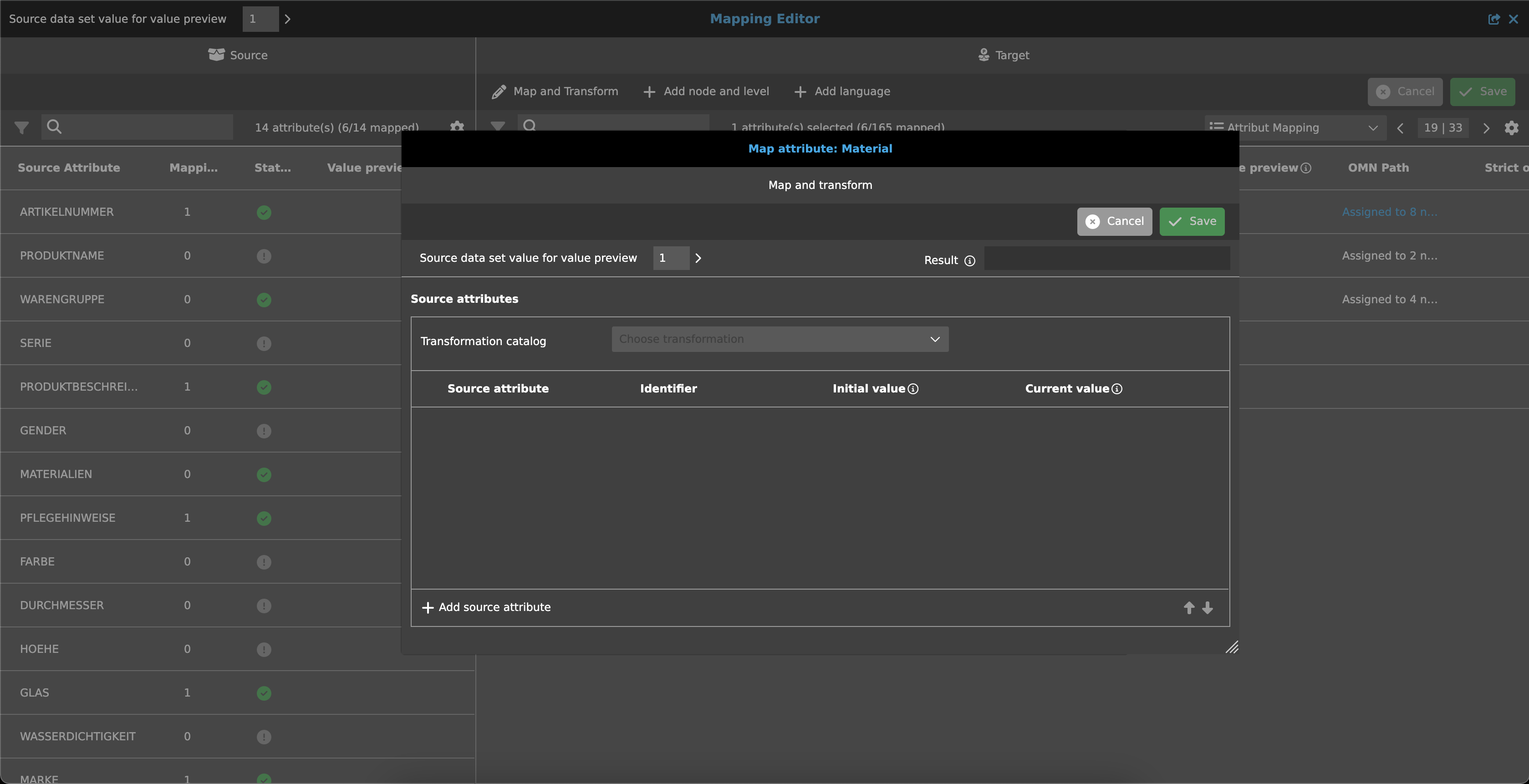
Task: Open target panel settings gear
Action: (1511, 127)
